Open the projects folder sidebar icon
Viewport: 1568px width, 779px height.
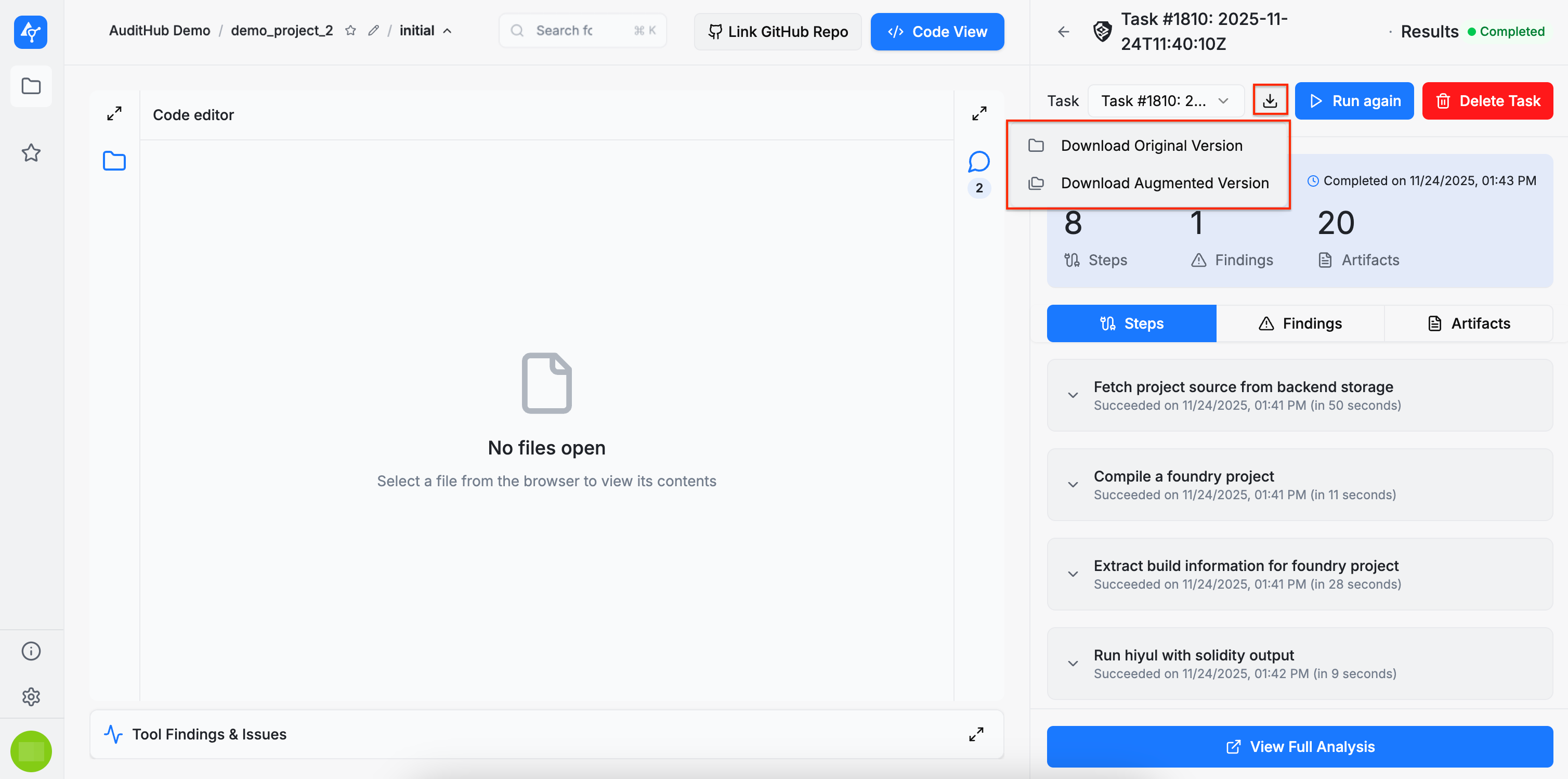31,86
